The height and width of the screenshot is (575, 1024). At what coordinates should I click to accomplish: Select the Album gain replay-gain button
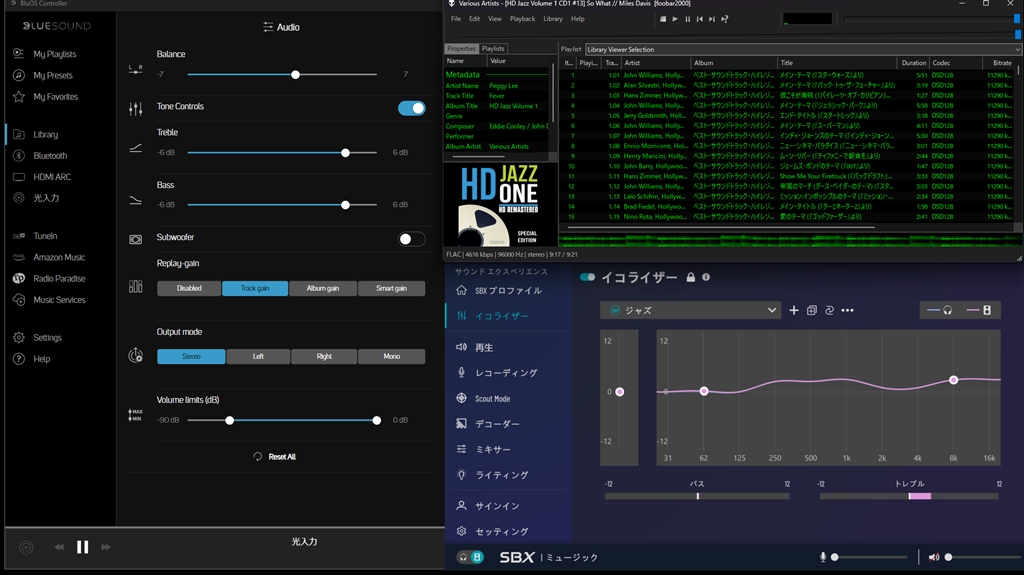tap(323, 288)
